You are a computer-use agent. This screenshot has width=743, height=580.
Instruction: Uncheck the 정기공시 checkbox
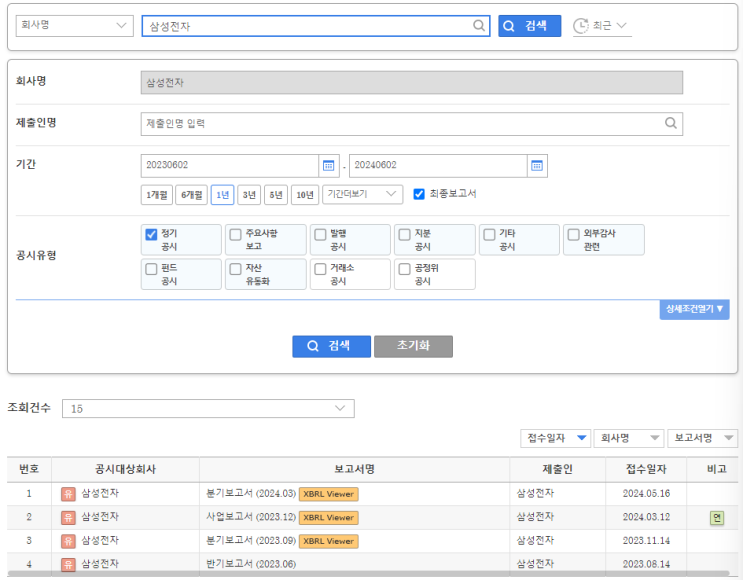coord(152,235)
